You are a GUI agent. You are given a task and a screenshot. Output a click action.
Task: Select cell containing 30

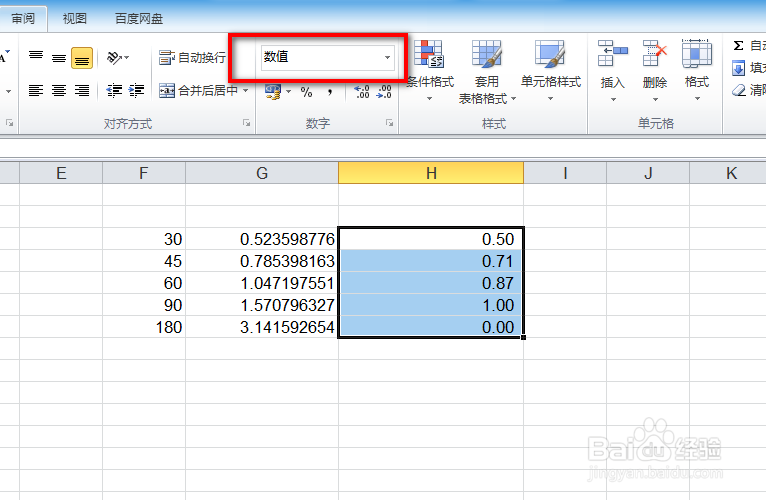point(144,239)
